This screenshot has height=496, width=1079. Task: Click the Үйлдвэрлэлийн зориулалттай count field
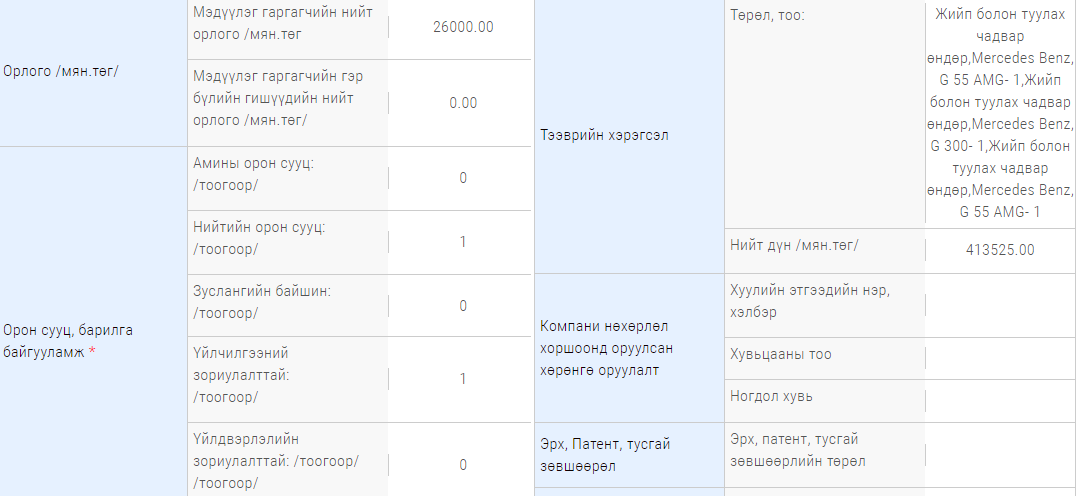463,465
